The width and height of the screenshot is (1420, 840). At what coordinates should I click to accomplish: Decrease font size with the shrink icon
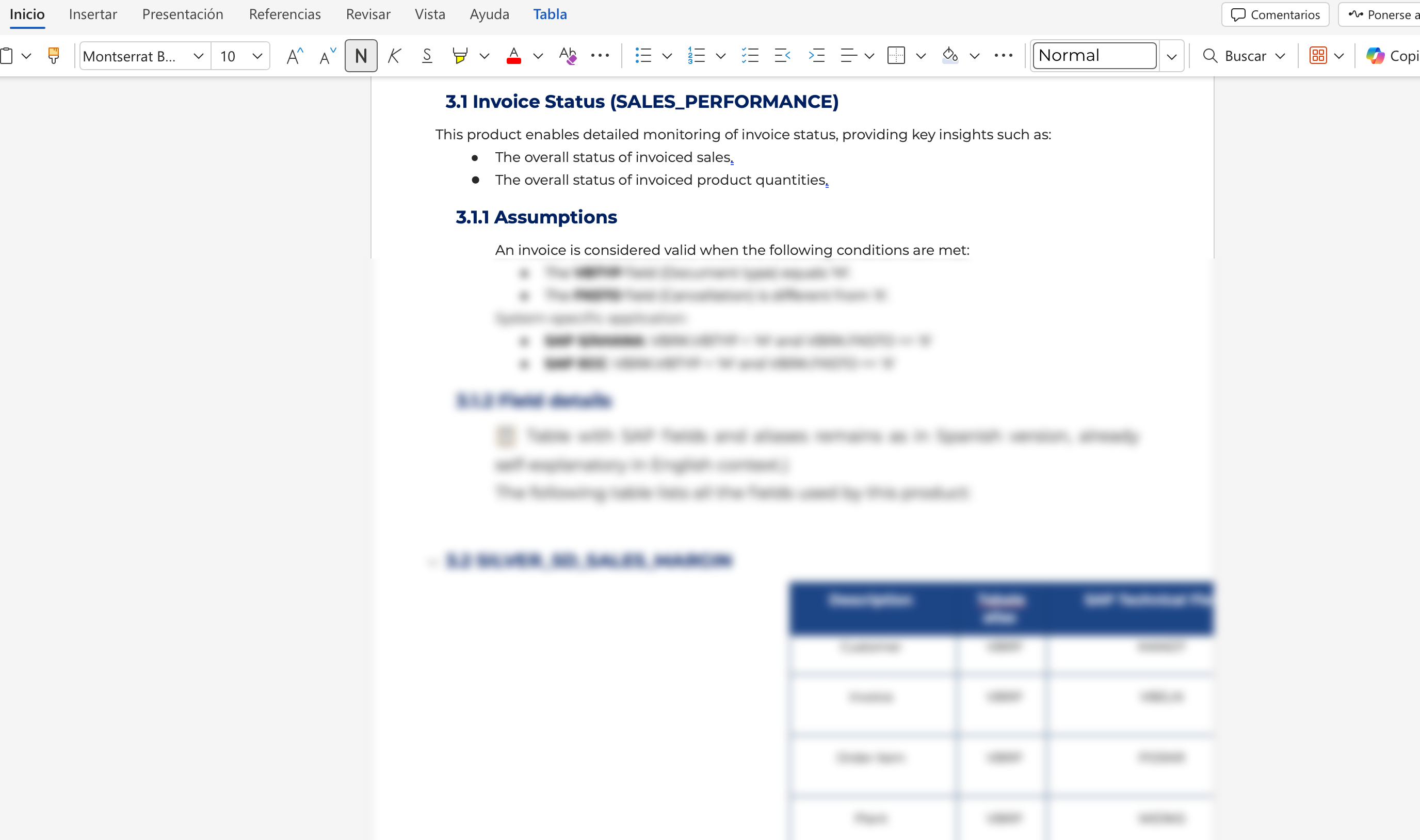327,56
